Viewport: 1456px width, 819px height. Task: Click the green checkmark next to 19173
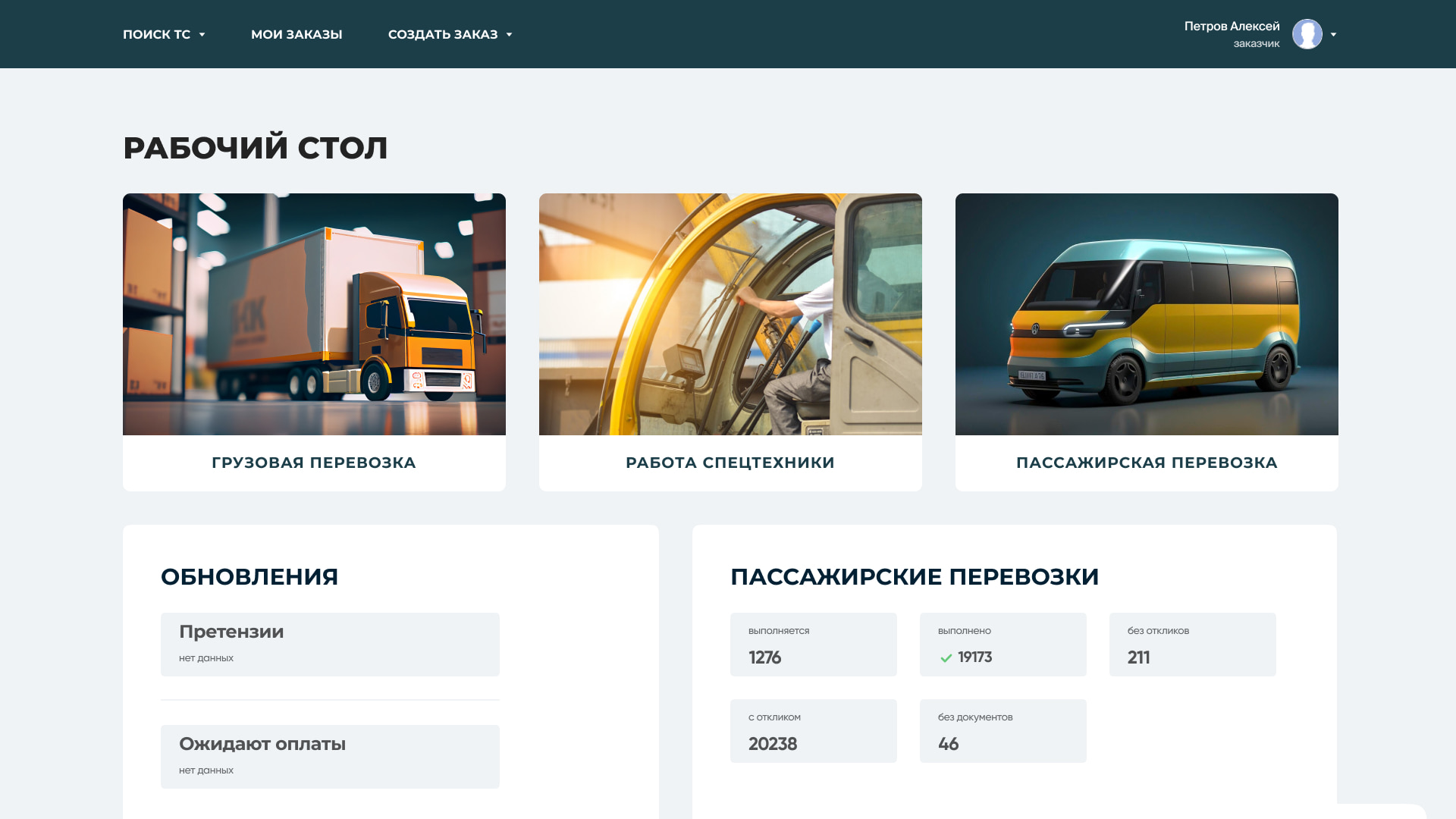946,658
